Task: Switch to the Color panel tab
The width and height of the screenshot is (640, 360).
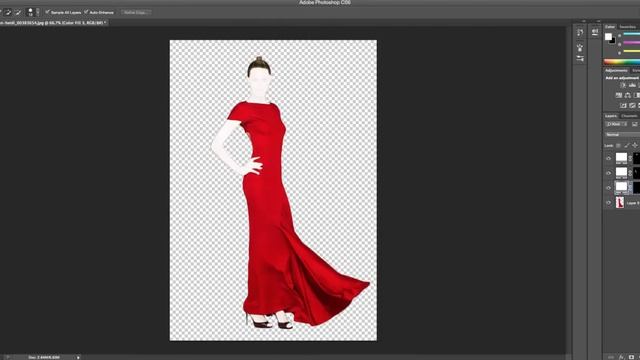Action: 610,27
